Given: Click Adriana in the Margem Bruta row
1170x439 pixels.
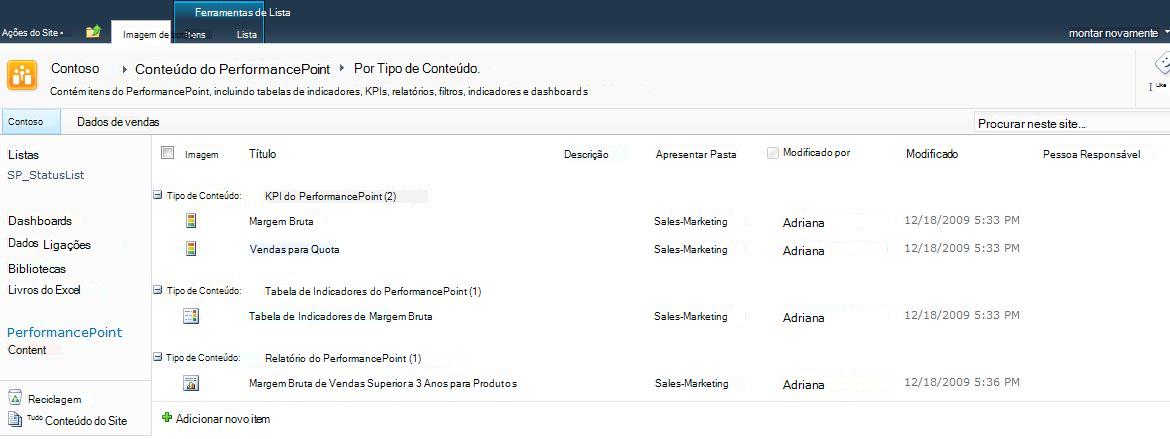Looking at the screenshot, I should (804, 222).
